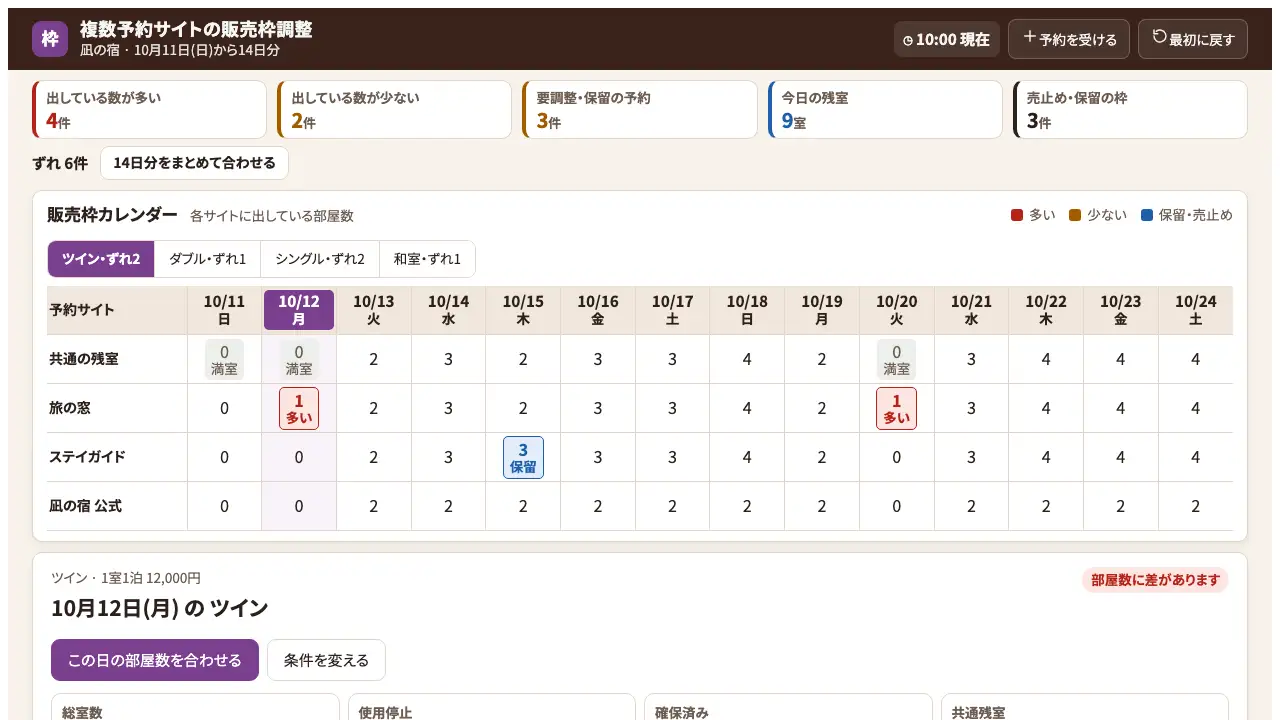
Task: Click この日の部屋数を合わせる button
Action: [x=155, y=660]
